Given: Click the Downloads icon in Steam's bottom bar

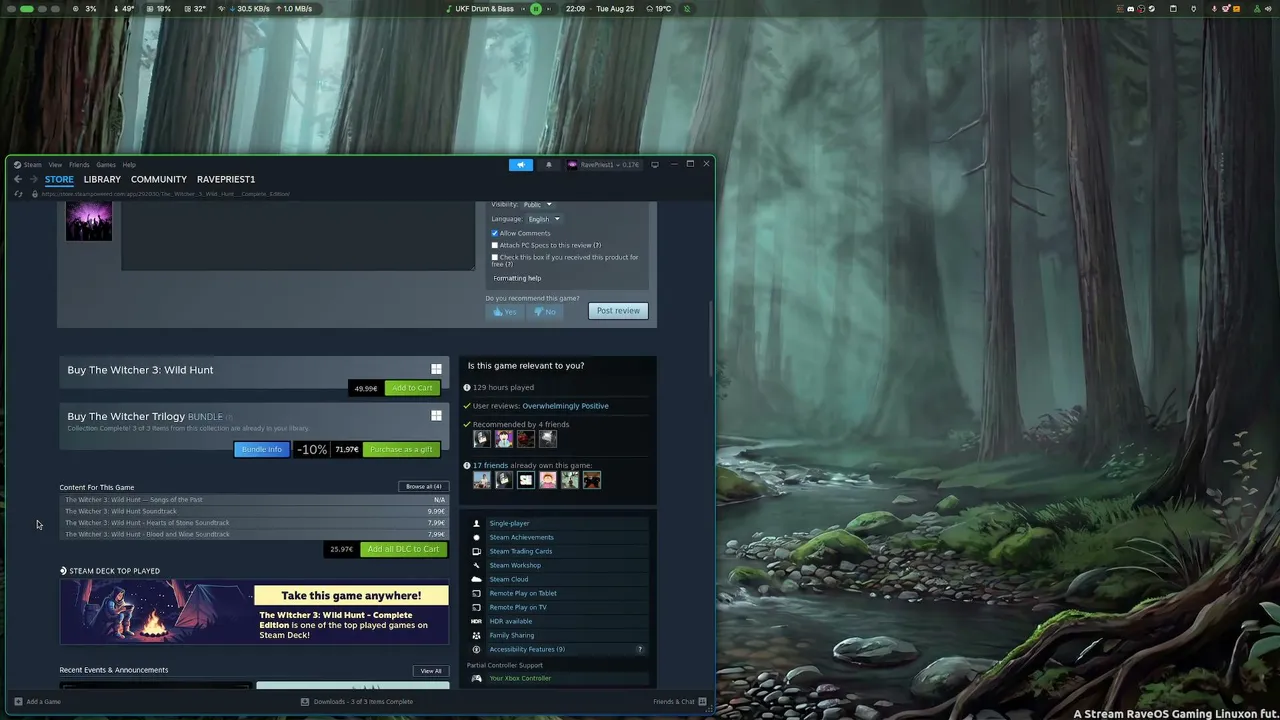Looking at the screenshot, I should pyautogui.click(x=305, y=701).
